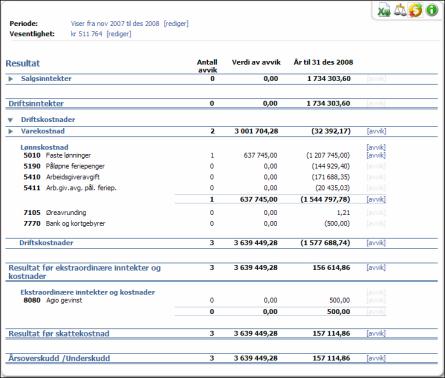Edit the Periode setting via rediger
Image resolution: width=445 pixels, height=378 pixels.
176,24
